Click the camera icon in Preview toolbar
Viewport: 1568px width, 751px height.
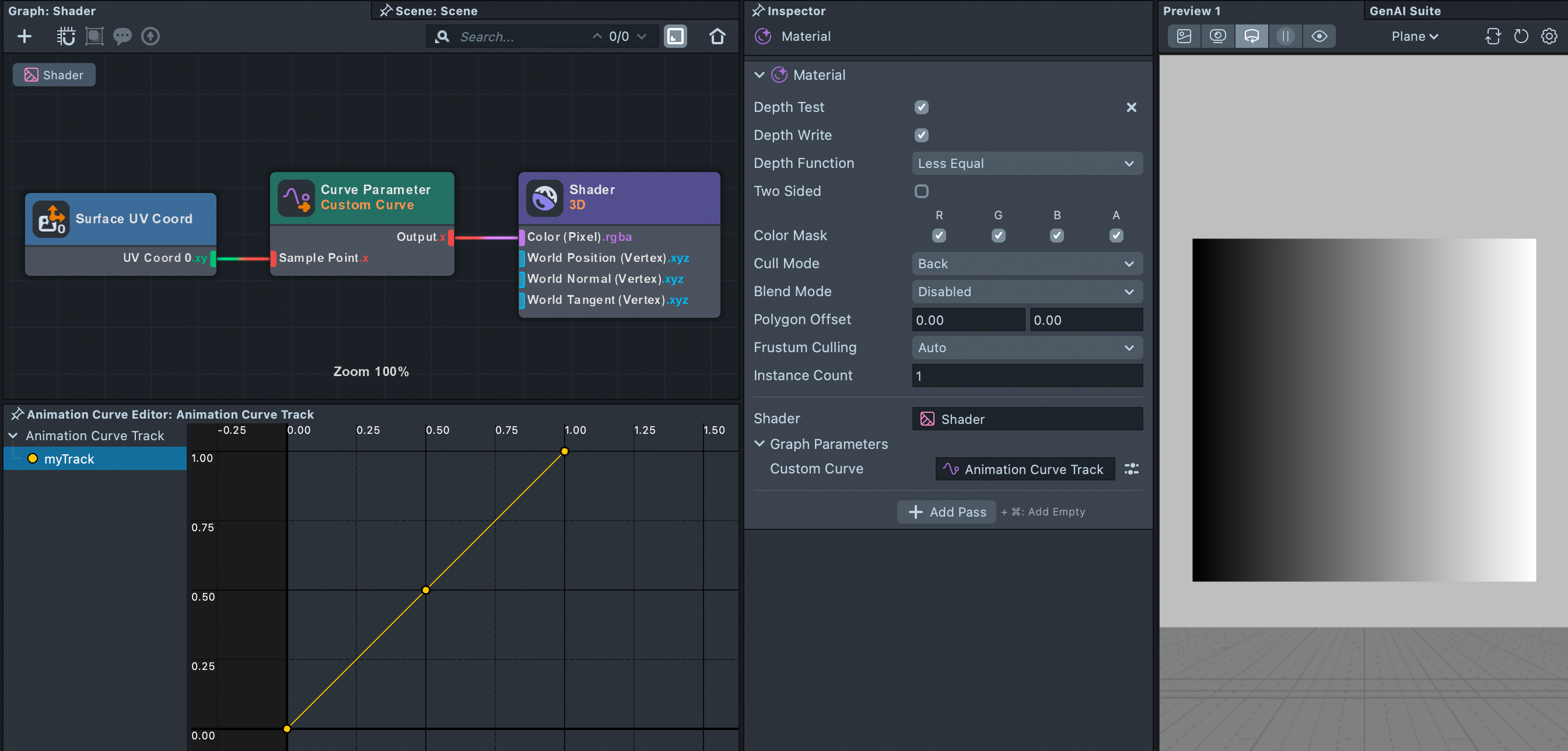point(1217,37)
